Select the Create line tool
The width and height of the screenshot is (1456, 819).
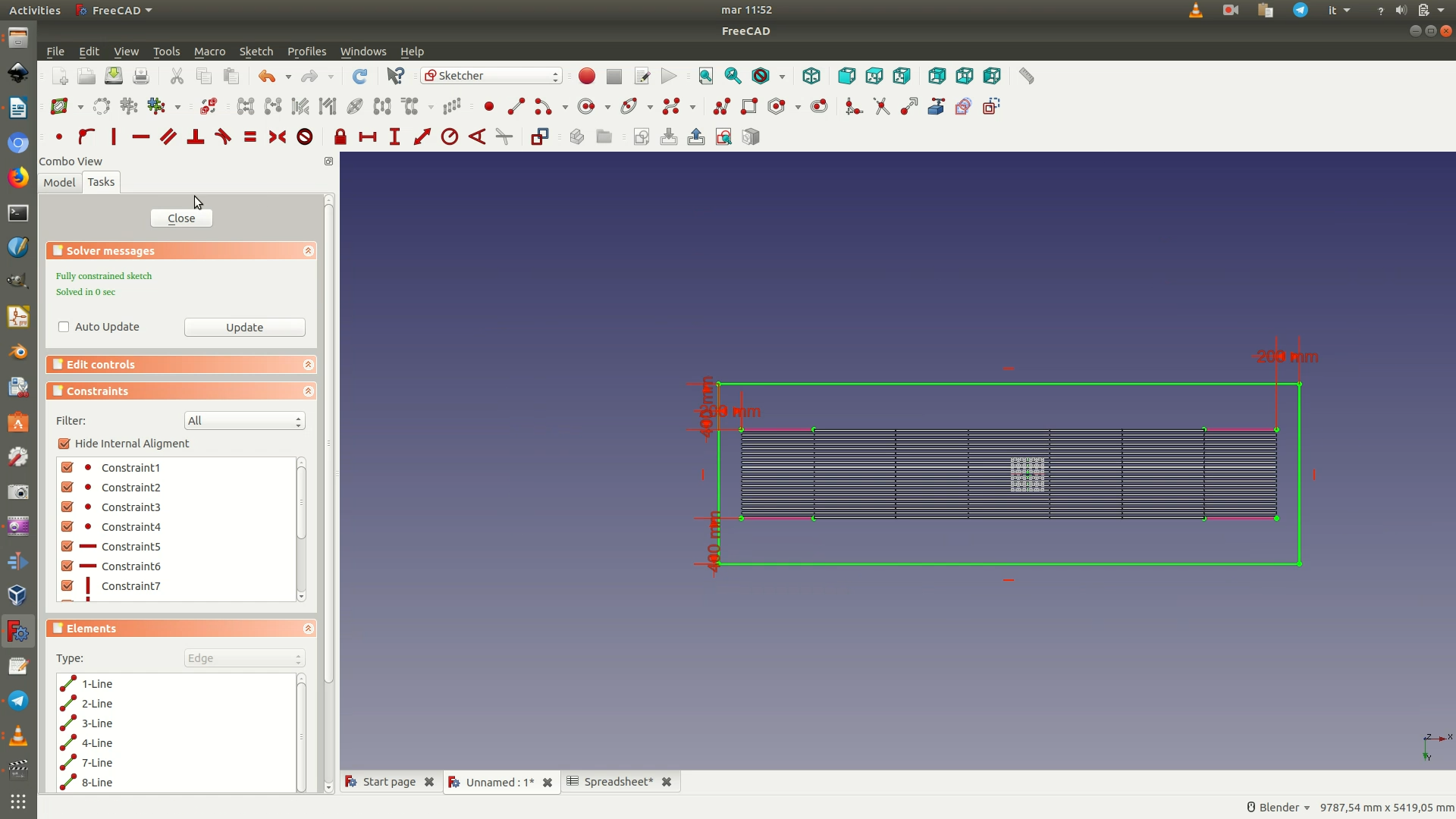[x=516, y=107]
